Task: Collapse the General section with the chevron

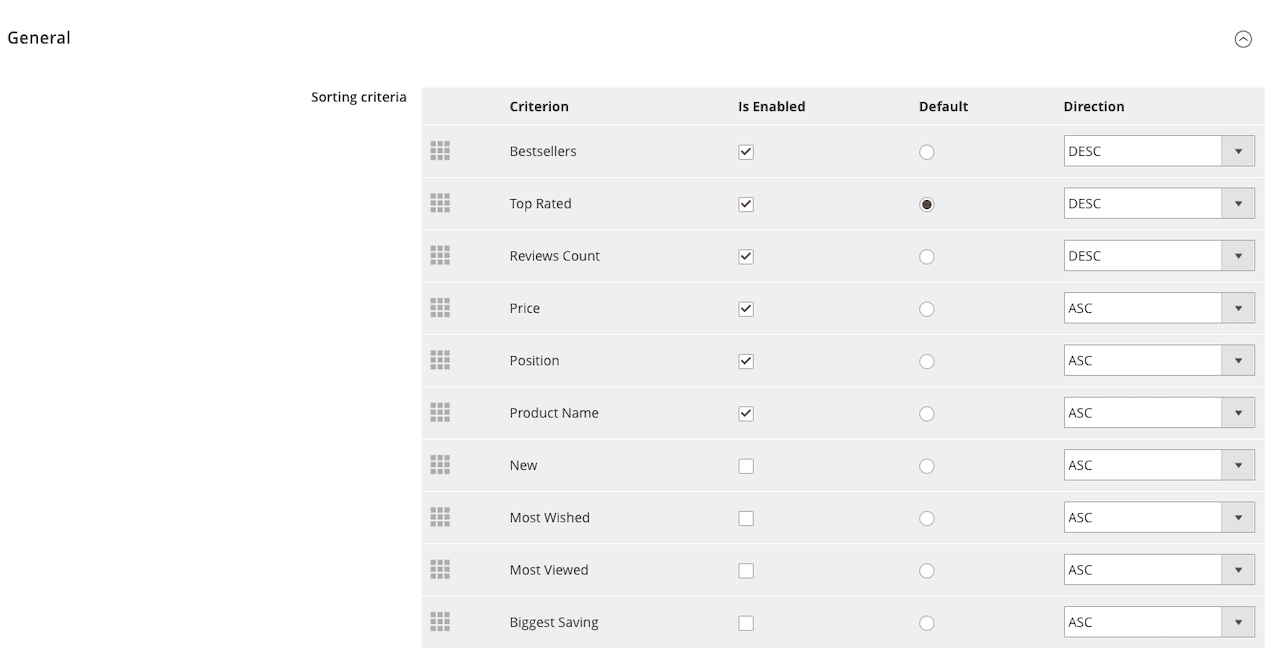Action: [1243, 40]
